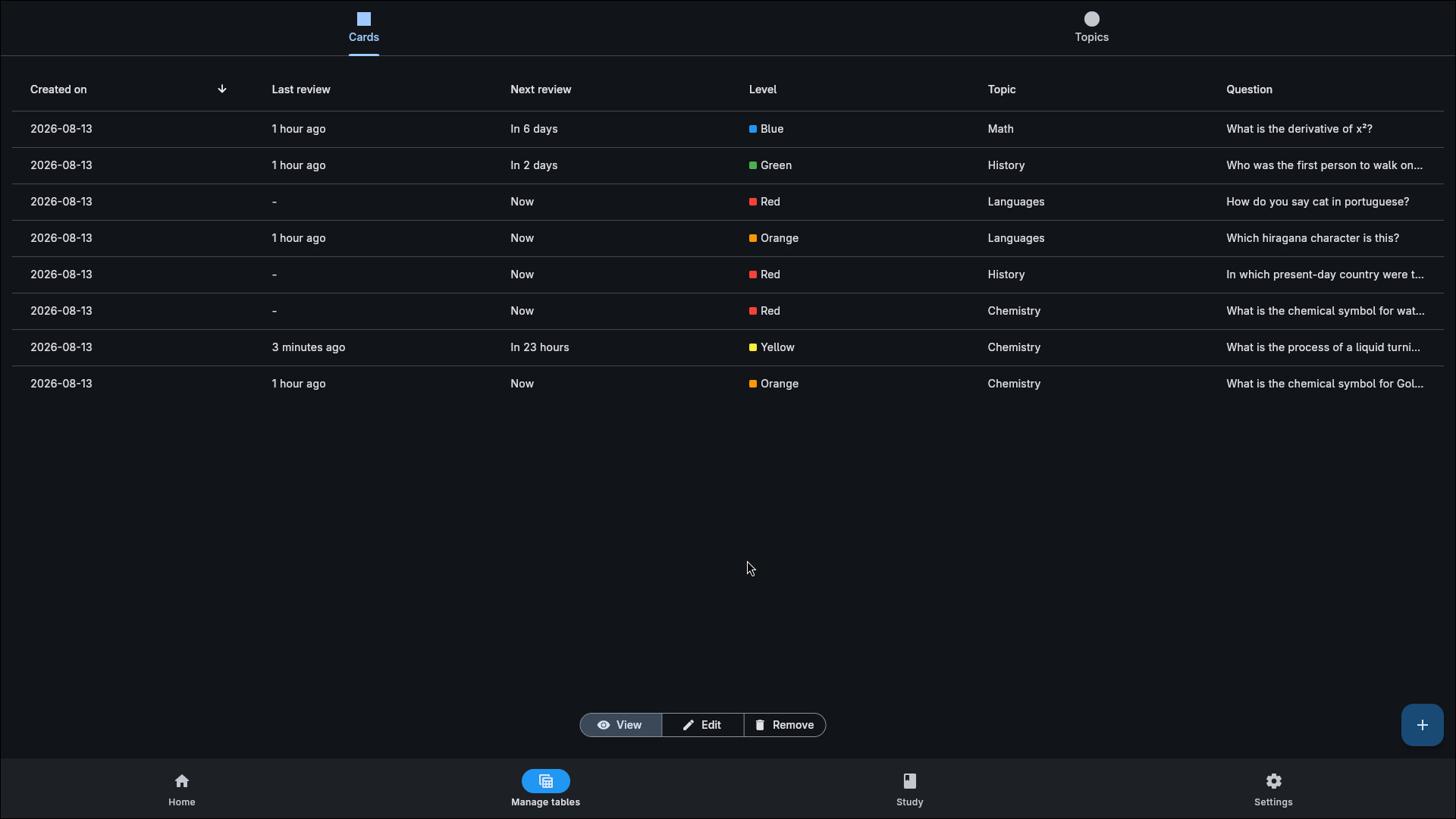Click 'In 6 days' next review cell
This screenshot has width=1456, height=819.
pos(534,129)
